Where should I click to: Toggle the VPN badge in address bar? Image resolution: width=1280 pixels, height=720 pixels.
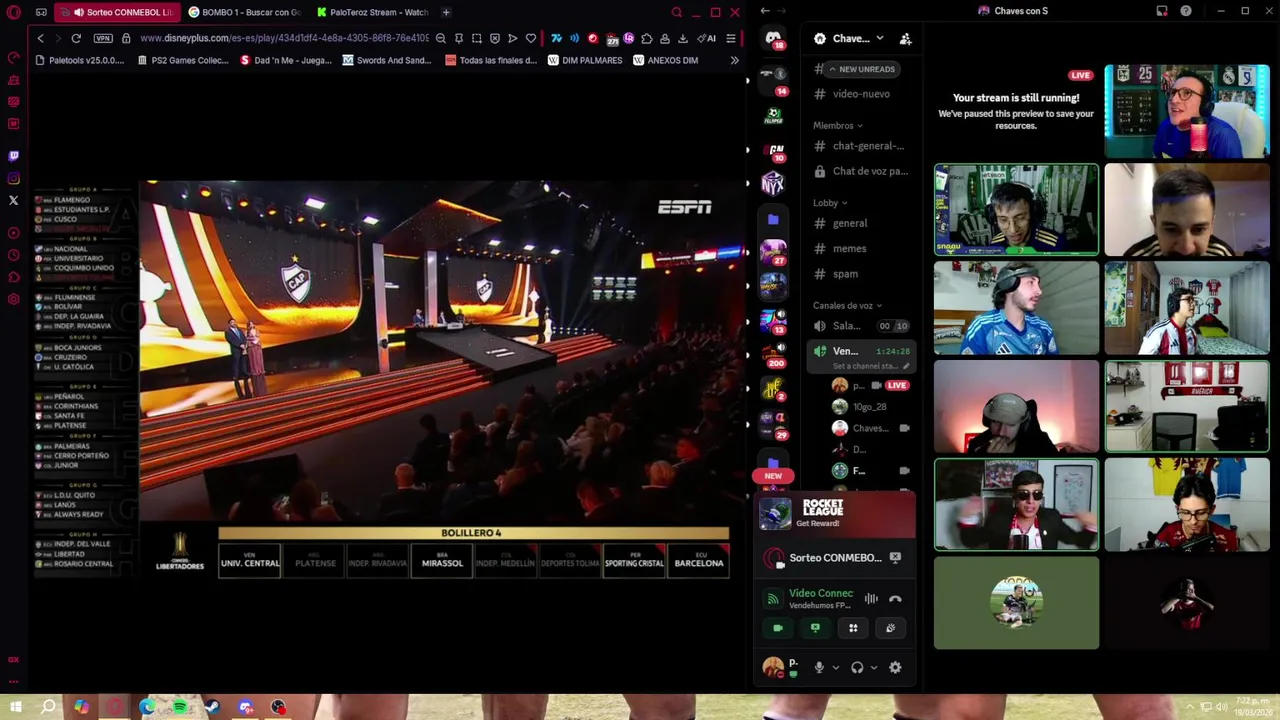point(103,38)
